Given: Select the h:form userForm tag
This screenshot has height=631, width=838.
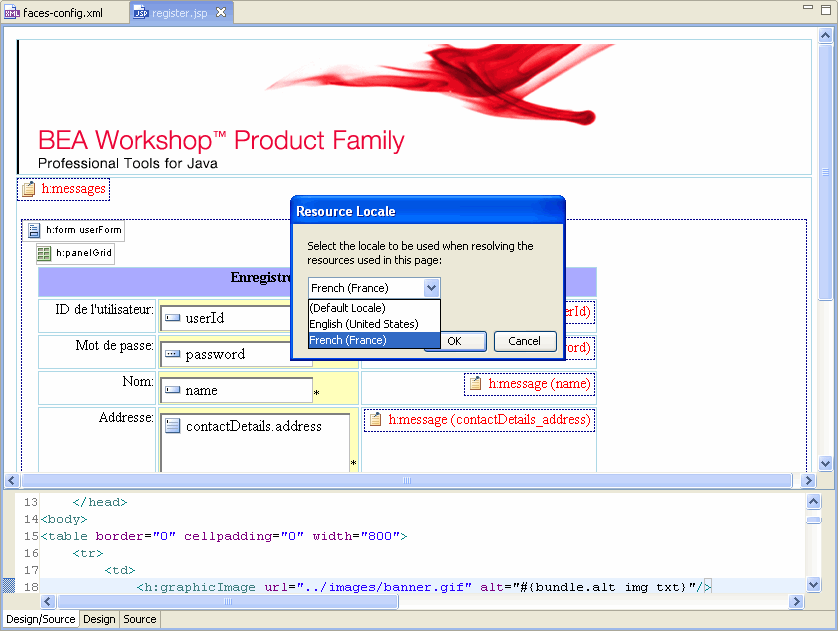Looking at the screenshot, I should tap(73, 230).
